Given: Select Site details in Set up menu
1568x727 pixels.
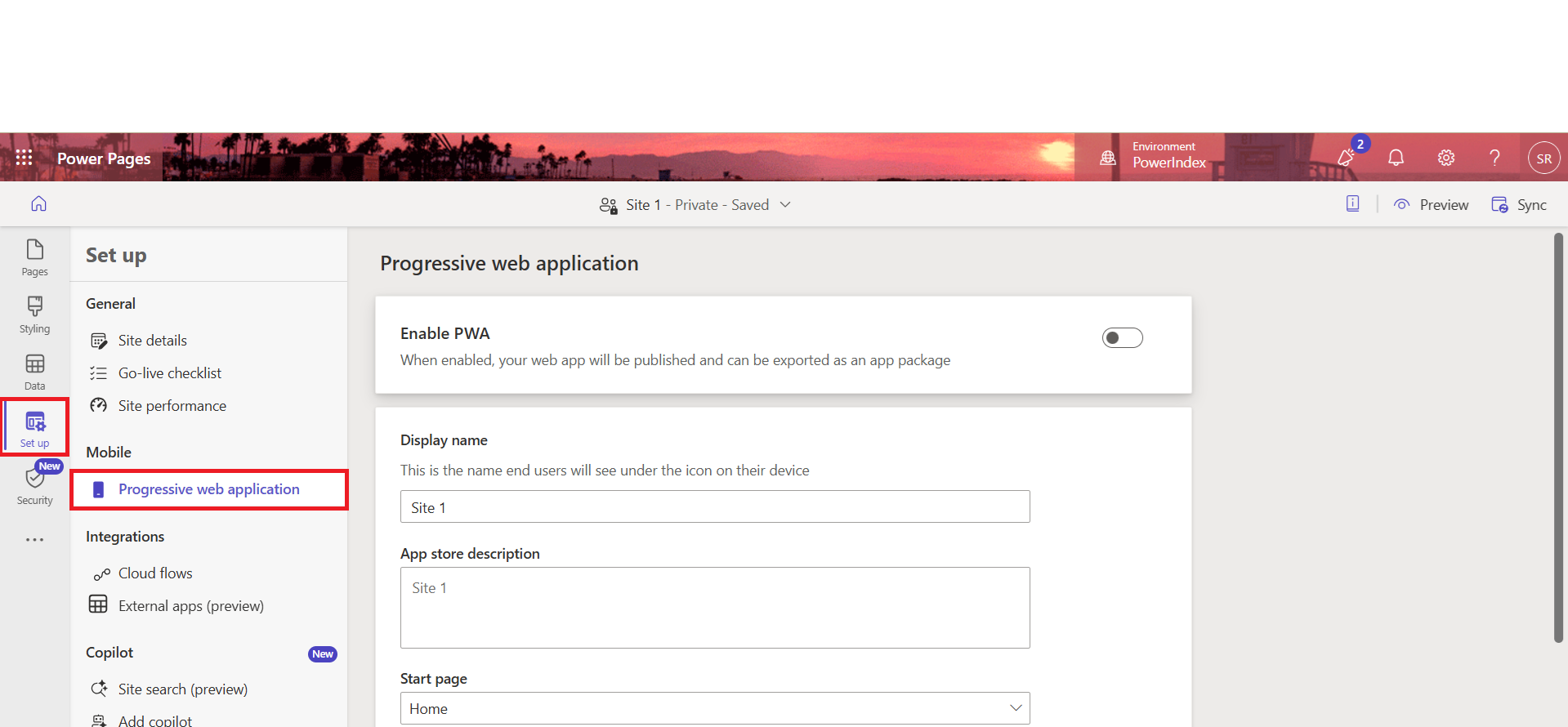Looking at the screenshot, I should 153,341.
